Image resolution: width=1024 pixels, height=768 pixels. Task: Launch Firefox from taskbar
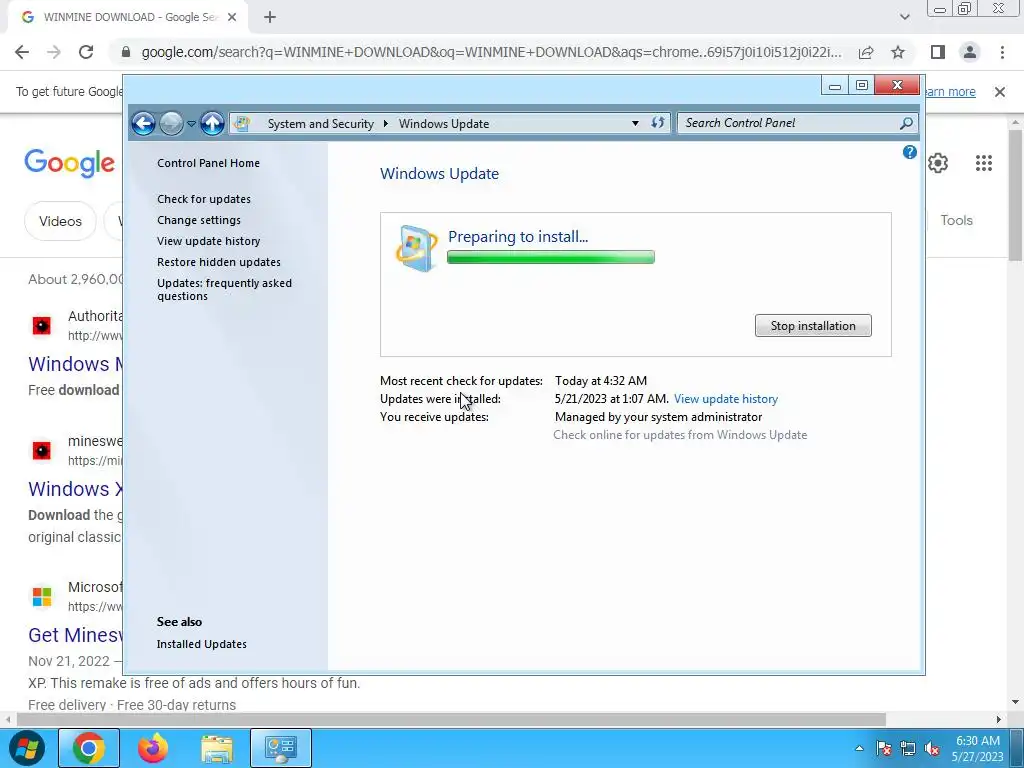153,748
